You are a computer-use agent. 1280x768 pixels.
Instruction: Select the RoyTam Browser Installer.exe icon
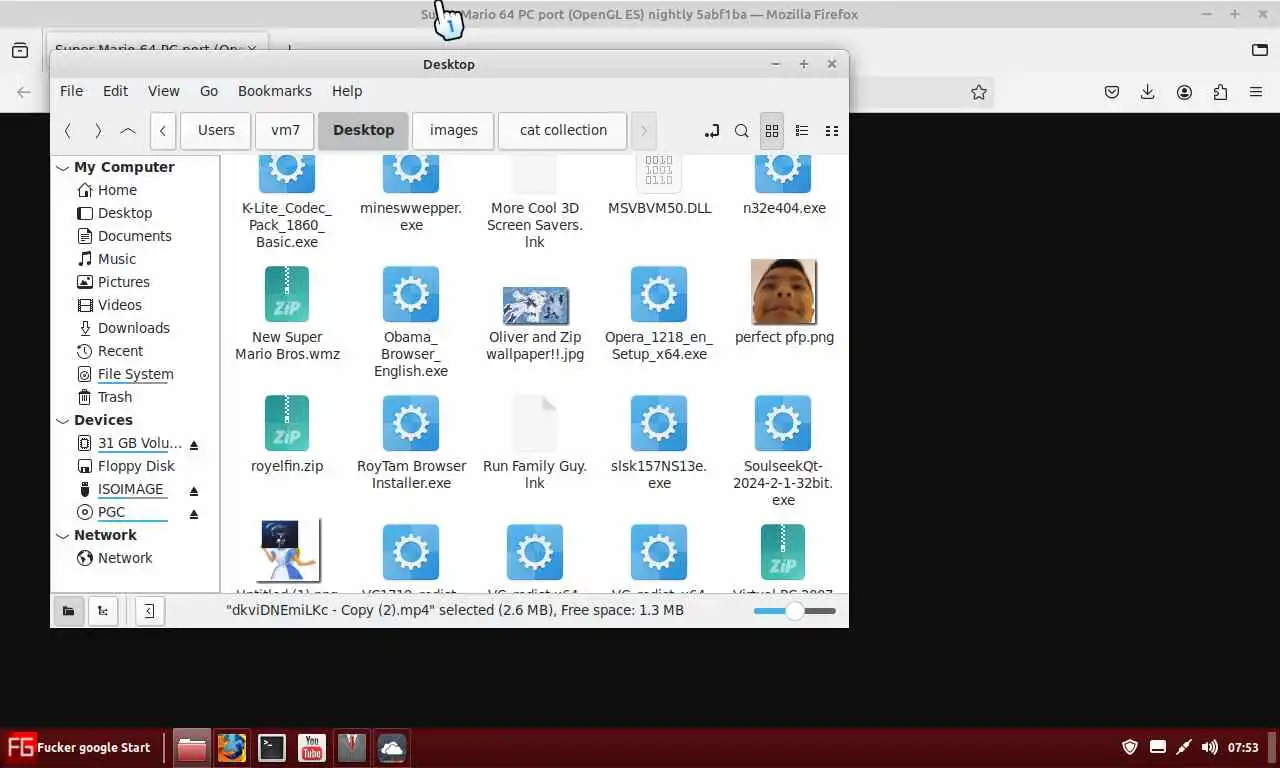(411, 423)
